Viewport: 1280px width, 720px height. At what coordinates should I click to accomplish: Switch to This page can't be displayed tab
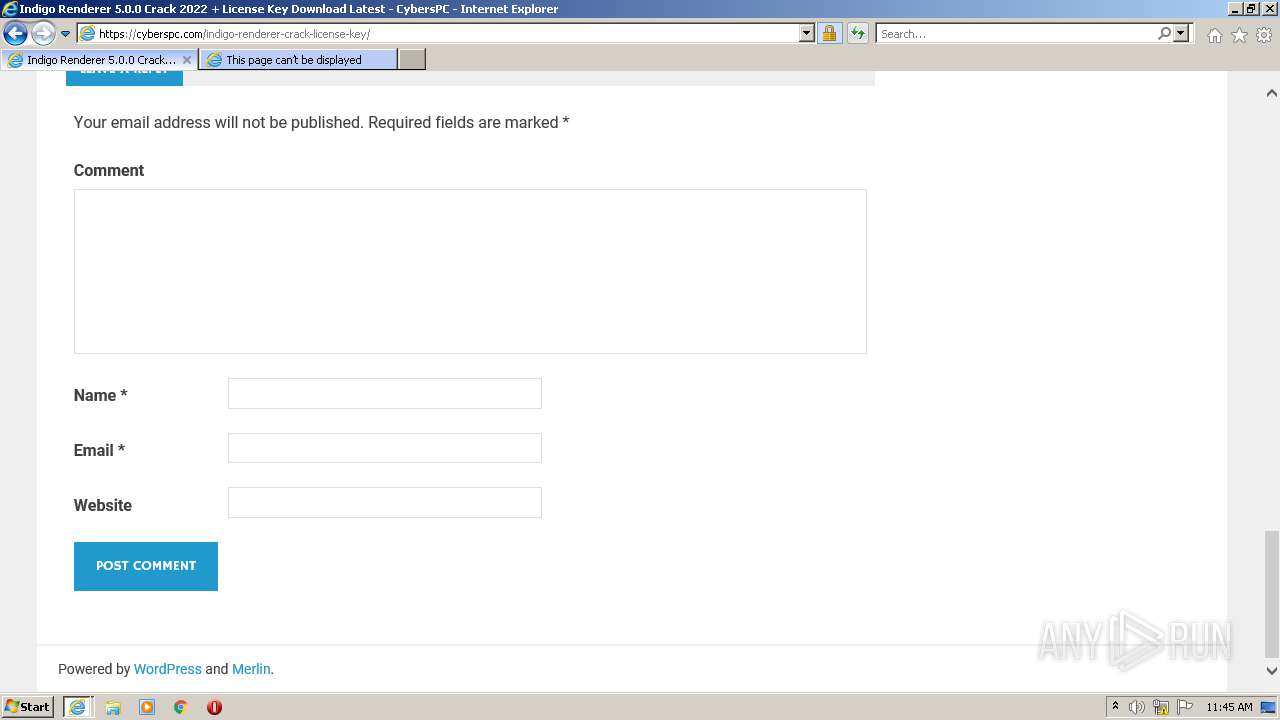pos(298,60)
